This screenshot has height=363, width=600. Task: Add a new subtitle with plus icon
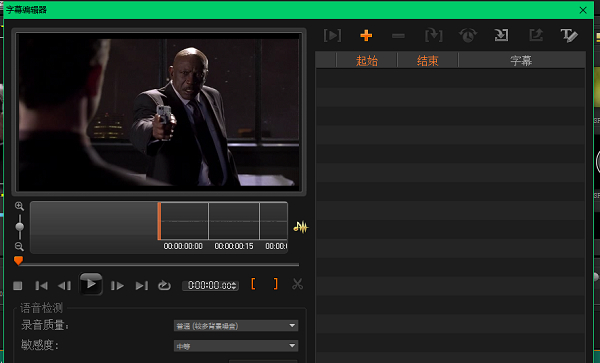point(366,36)
